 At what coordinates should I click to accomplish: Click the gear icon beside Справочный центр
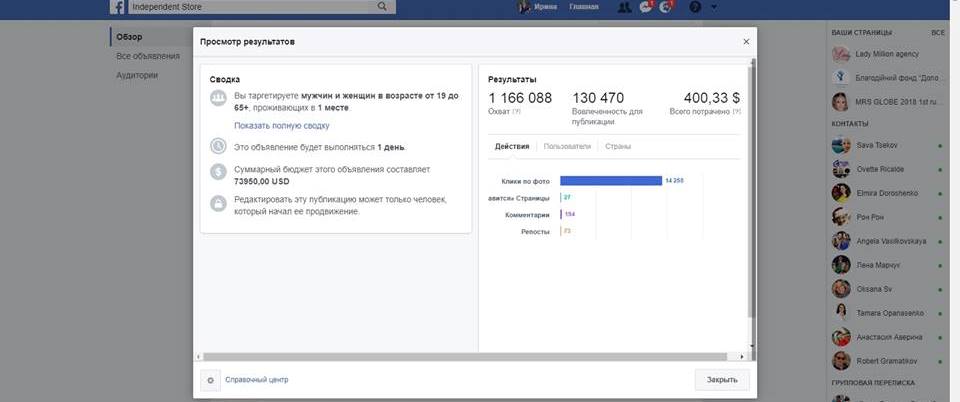tap(210, 380)
